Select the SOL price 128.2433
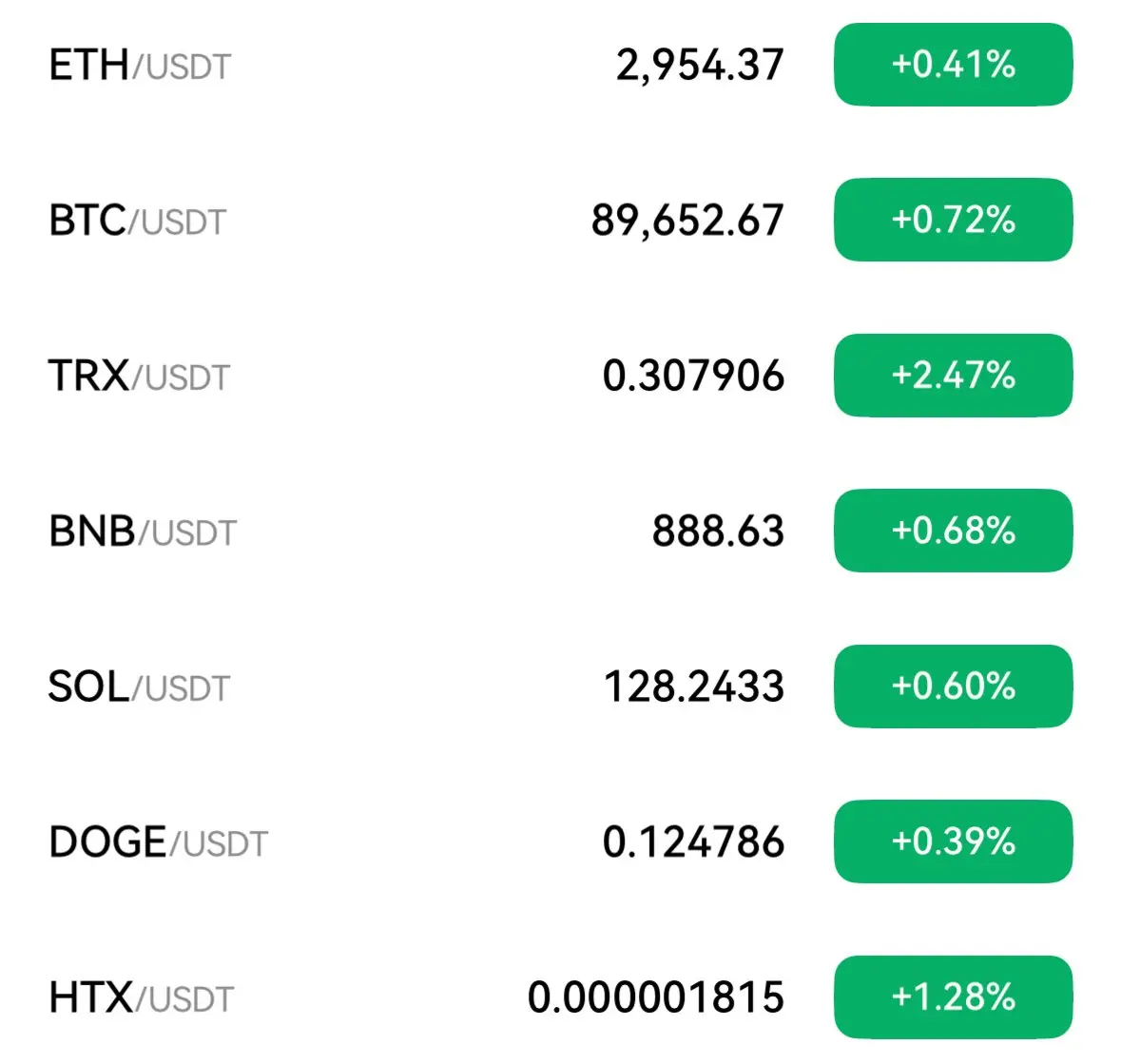The width and height of the screenshot is (1121, 1064). (694, 687)
